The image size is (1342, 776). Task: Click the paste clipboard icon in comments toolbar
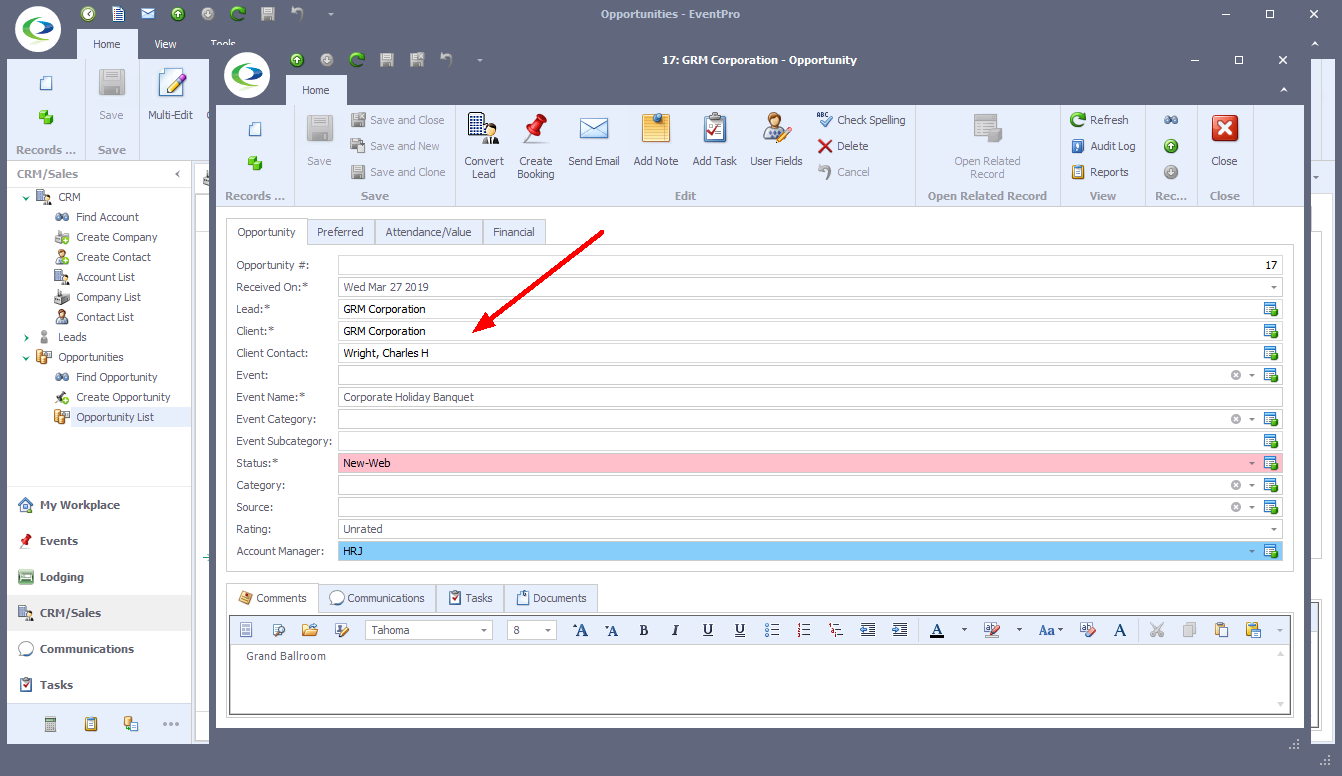point(1221,630)
